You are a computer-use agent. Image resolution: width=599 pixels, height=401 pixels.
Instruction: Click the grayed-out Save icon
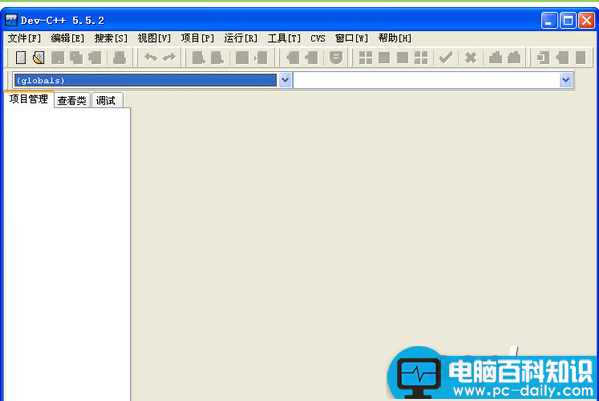(57, 58)
